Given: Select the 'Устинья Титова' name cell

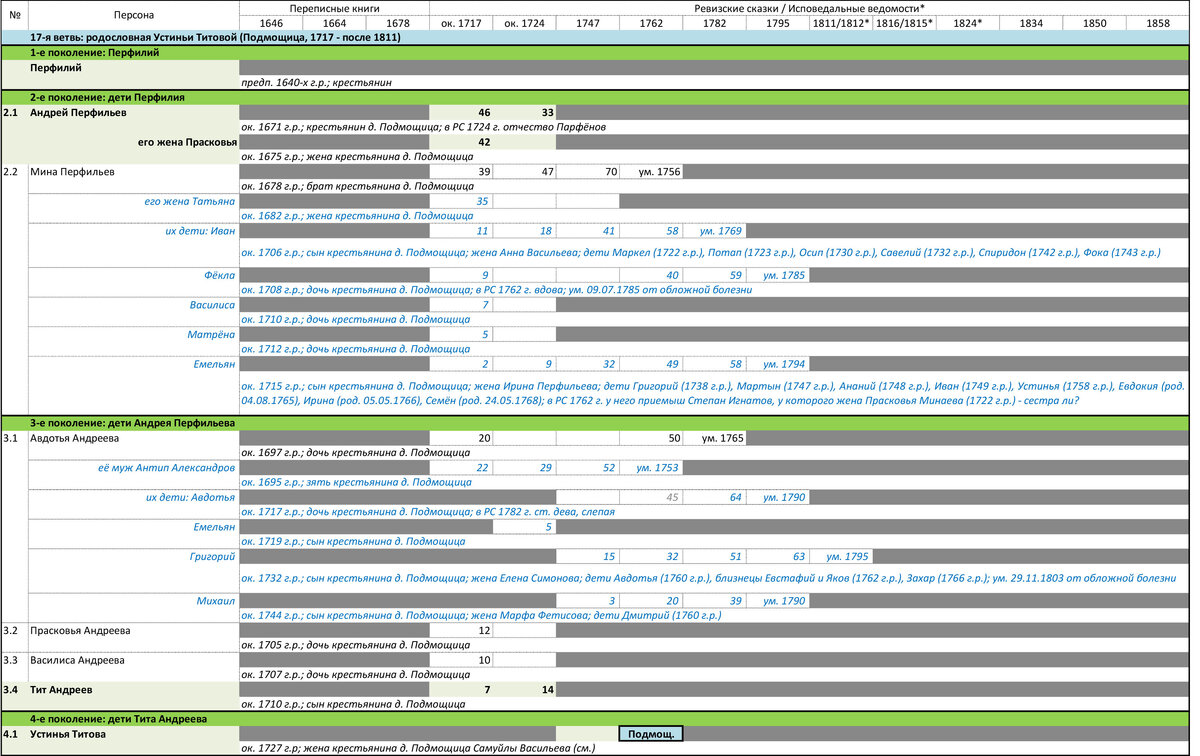Looking at the screenshot, I should (x=133, y=734).
